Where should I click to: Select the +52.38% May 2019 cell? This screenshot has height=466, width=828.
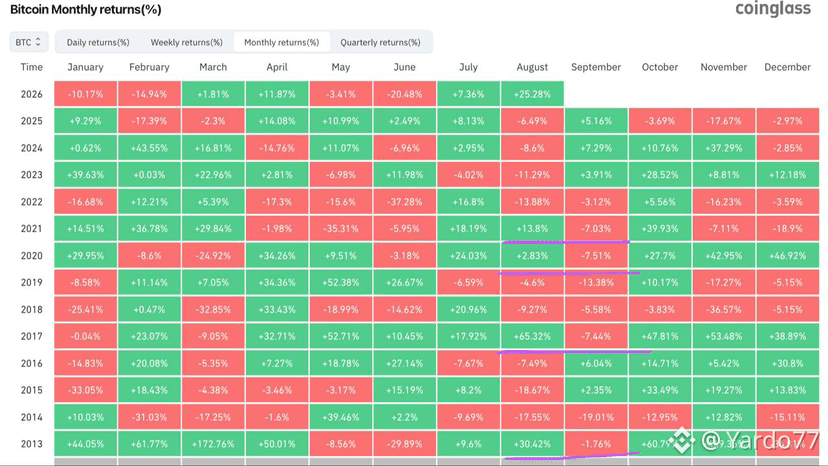341,283
